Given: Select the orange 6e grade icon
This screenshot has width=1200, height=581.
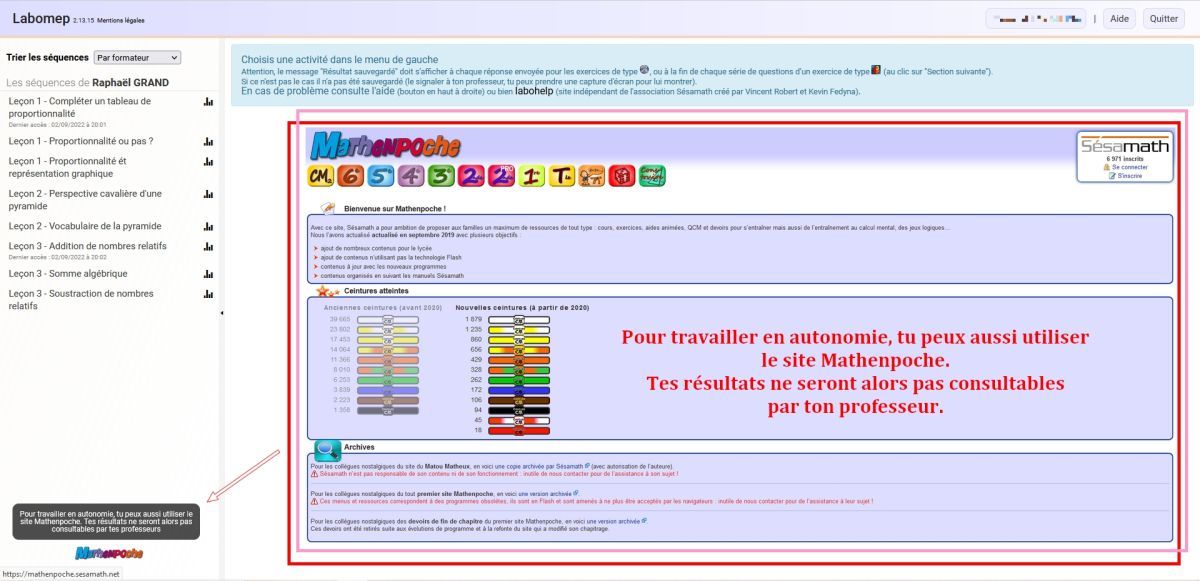Looking at the screenshot, I should (350, 176).
